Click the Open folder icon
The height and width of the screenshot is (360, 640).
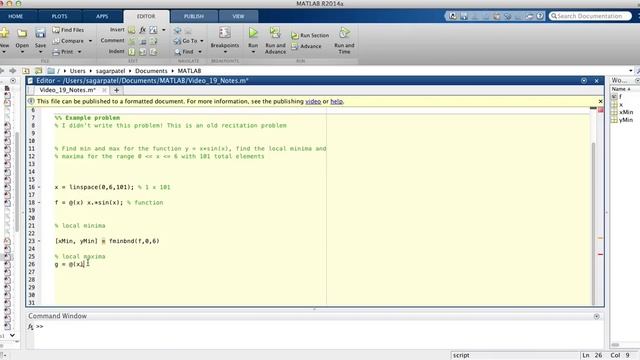22,33
